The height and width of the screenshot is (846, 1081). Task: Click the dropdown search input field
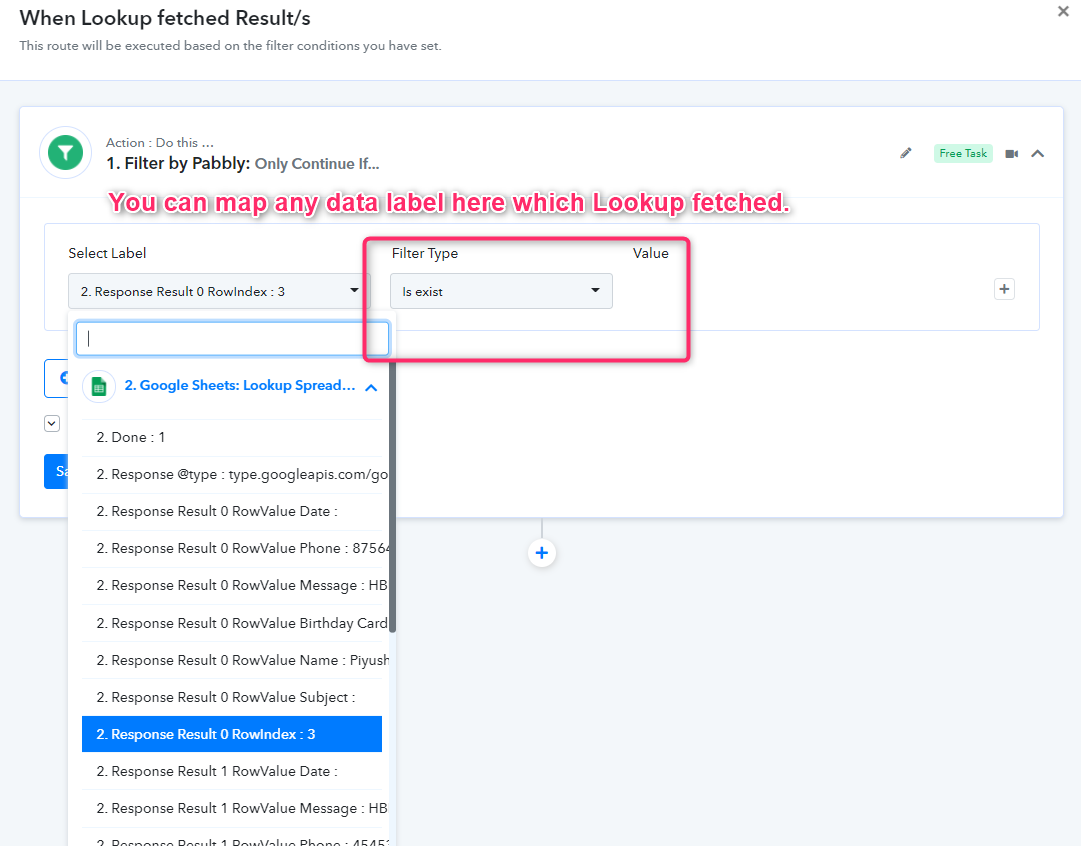coord(232,339)
